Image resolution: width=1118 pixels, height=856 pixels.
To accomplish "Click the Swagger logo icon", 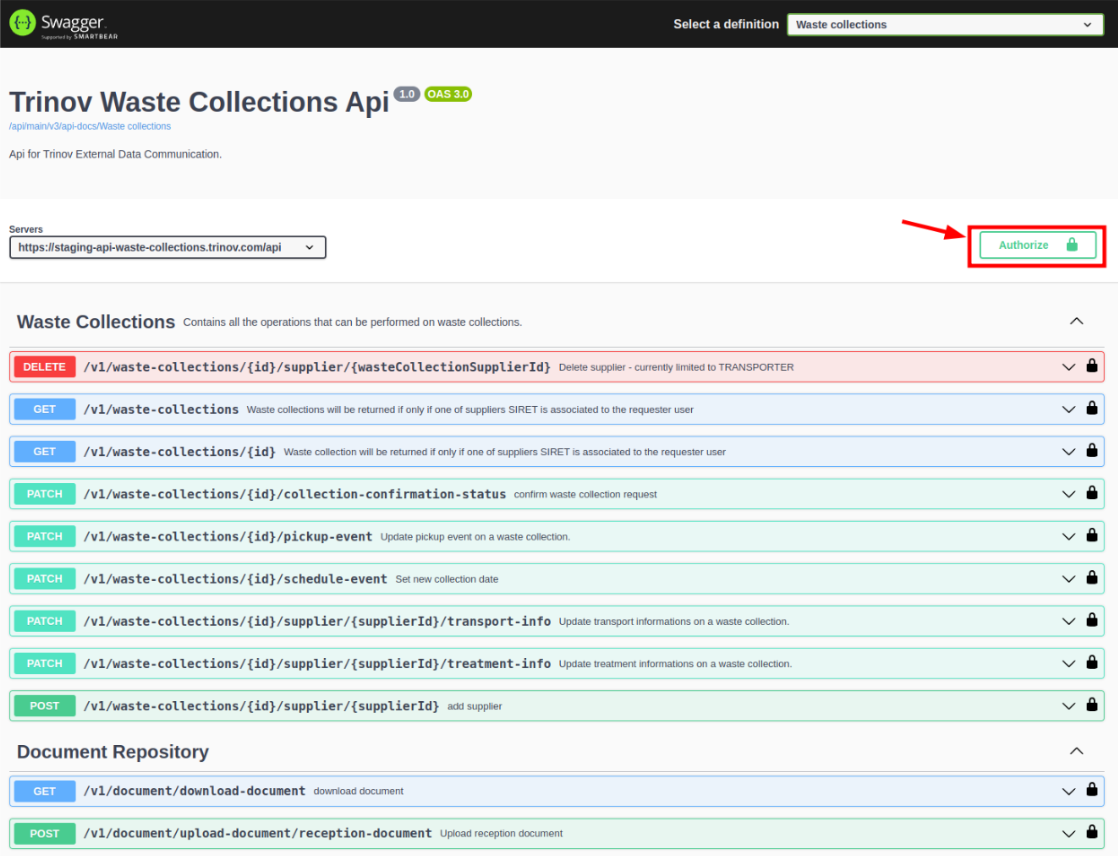I will [x=22, y=23].
